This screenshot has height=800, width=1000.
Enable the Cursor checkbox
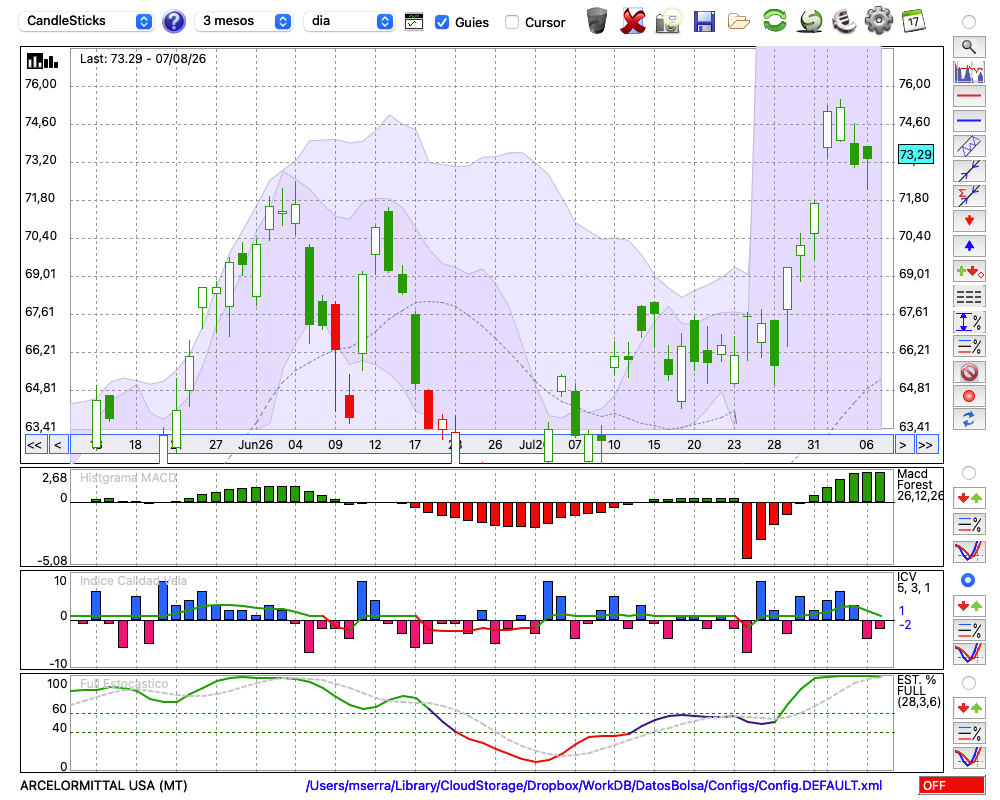pos(511,22)
